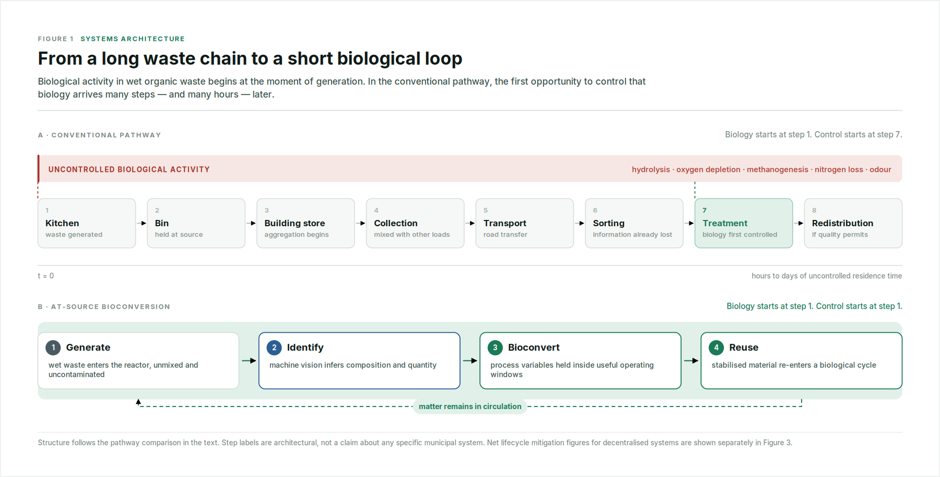
Task: Click the Building store step card
Action: coord(306,223)
